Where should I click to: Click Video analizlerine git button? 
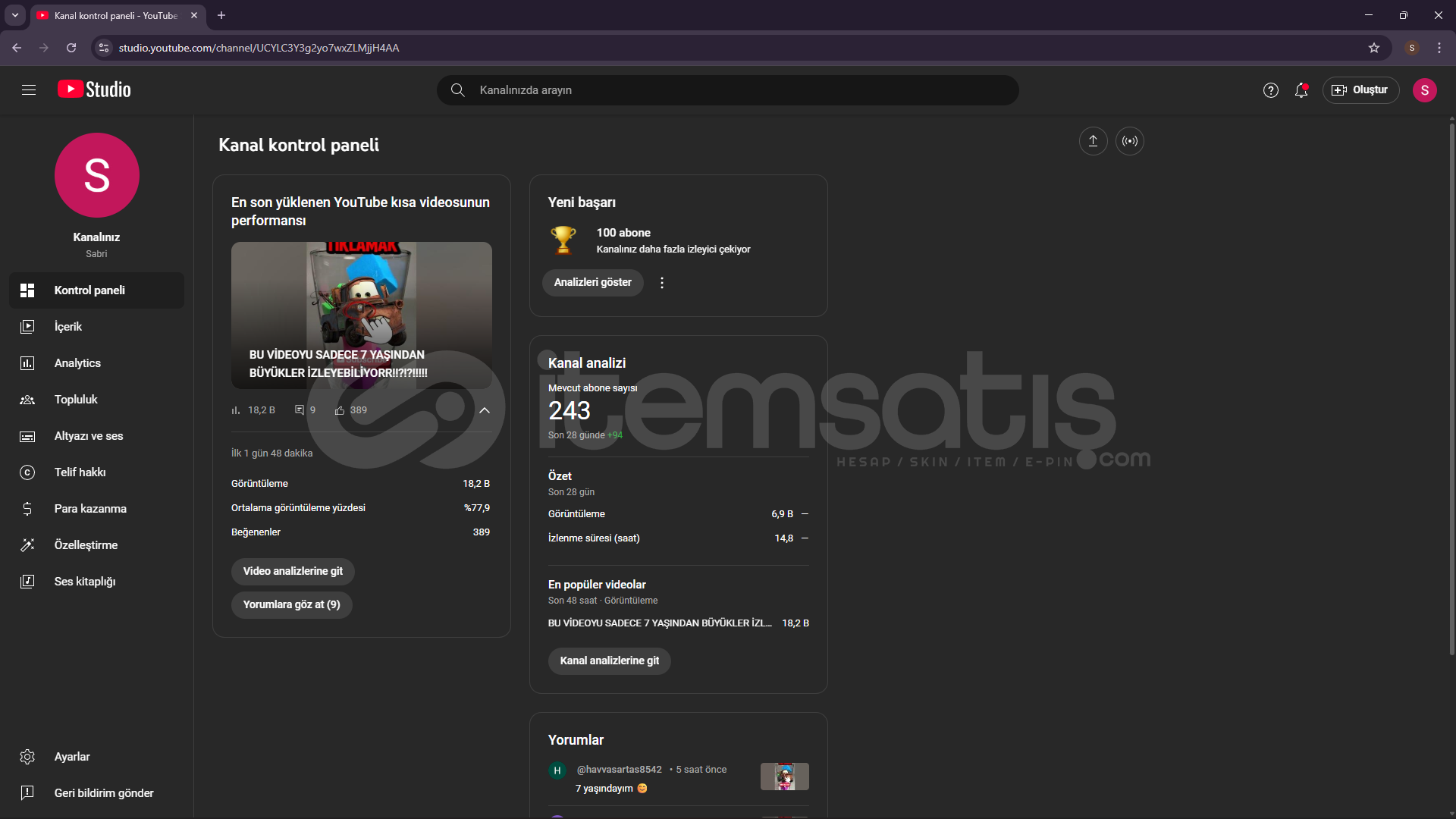(x=293, y=571)
